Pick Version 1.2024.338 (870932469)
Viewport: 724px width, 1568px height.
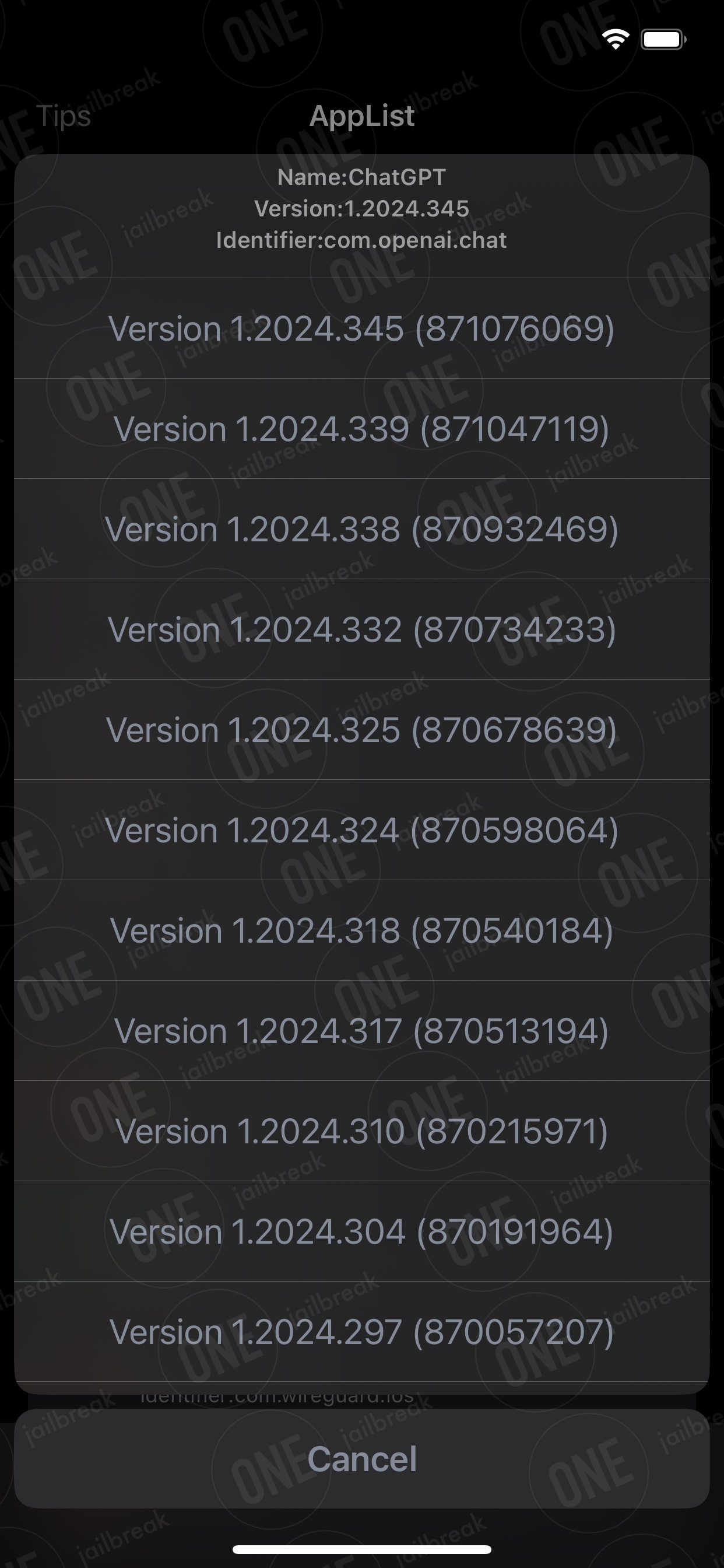[362, 530]
